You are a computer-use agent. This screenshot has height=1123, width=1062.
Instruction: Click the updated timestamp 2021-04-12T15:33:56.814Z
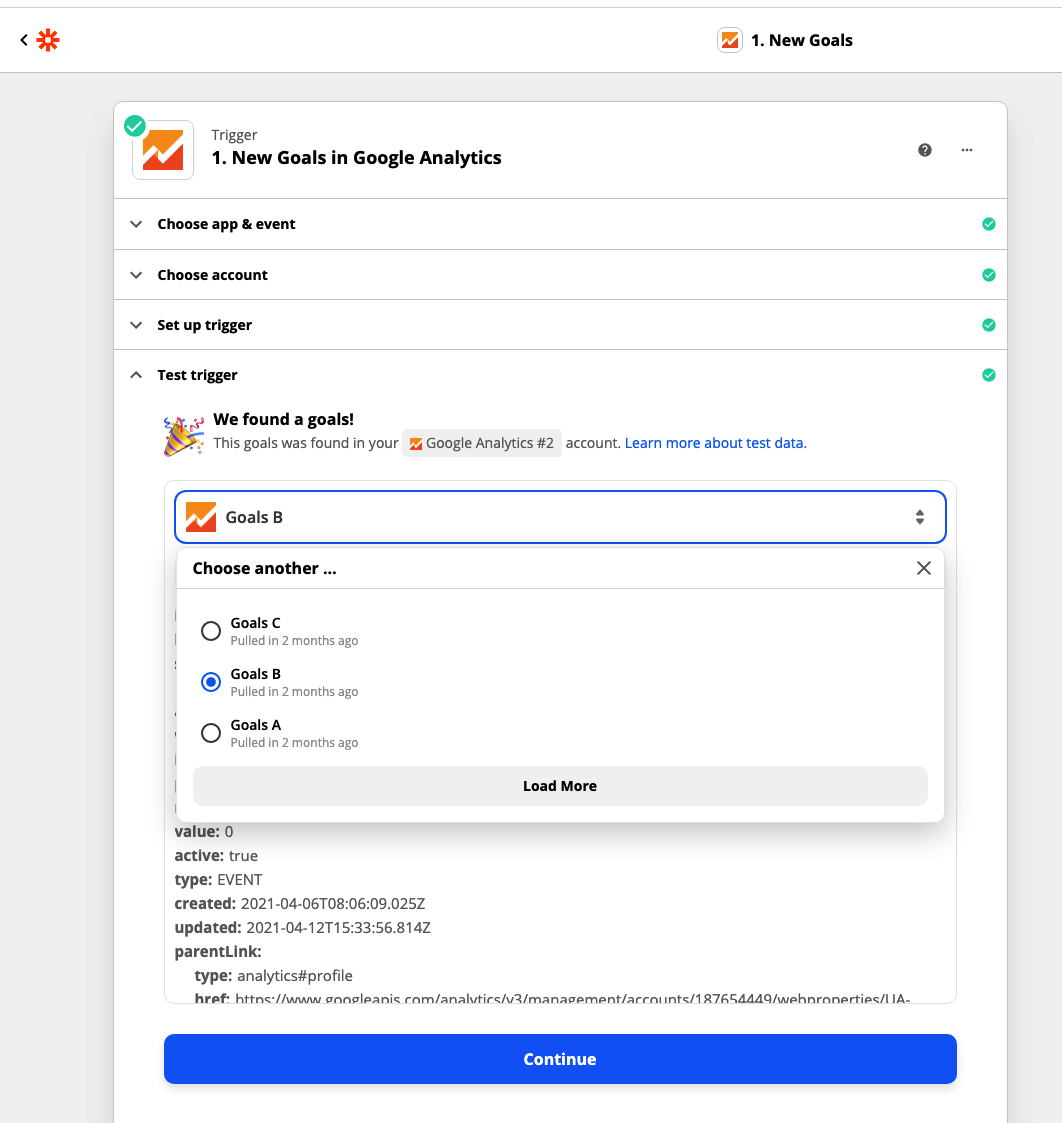pyautogui.click(x=339, y=927)
